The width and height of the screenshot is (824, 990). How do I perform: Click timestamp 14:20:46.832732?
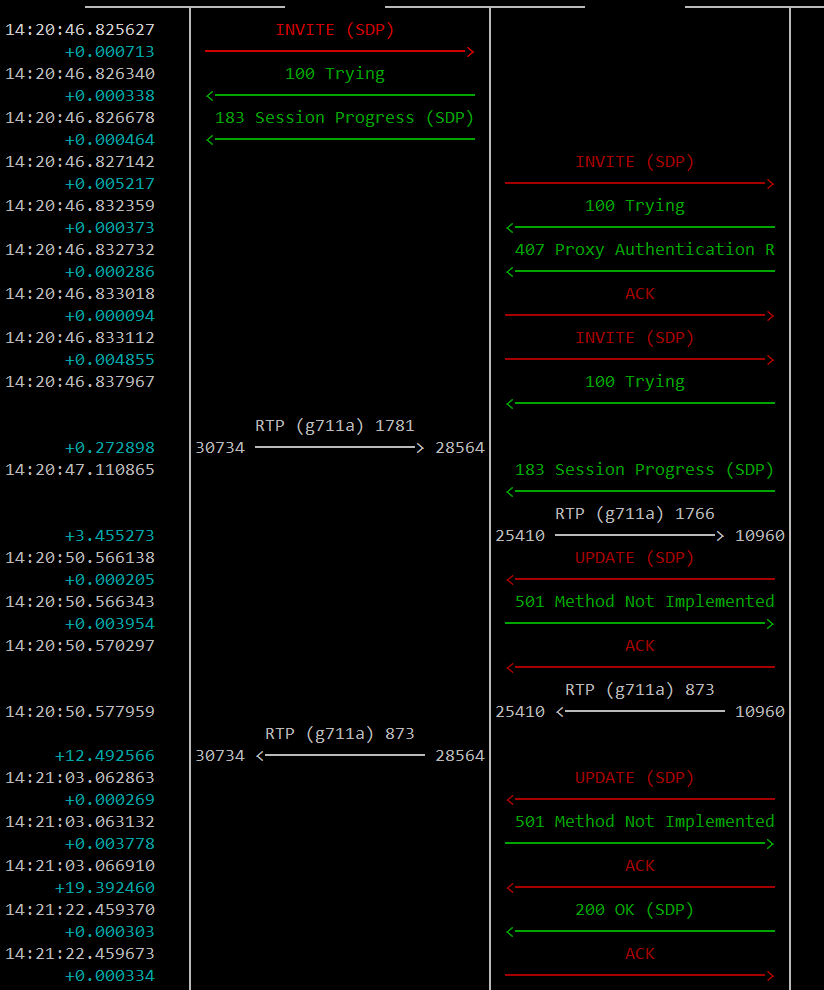click(x=80, y=250)
